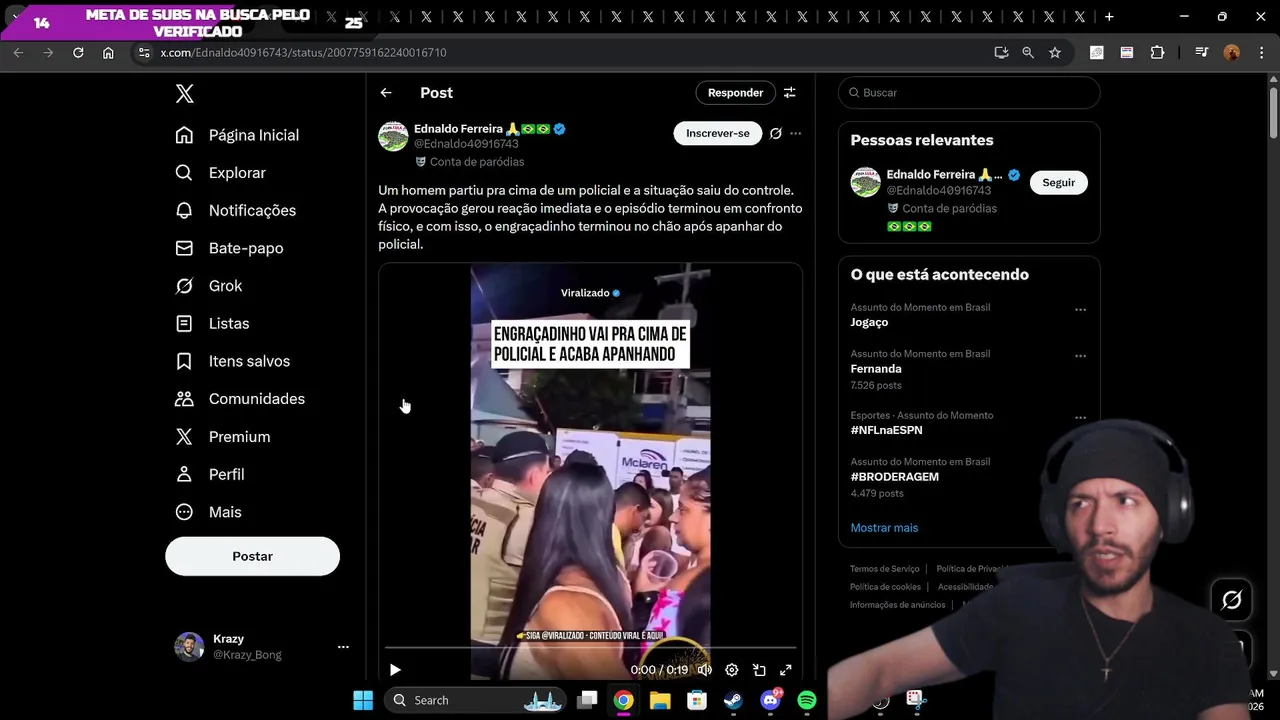Bookmark this page with the star
This screenshot has height=720, width=1280.
click(x=1055, y=52)
